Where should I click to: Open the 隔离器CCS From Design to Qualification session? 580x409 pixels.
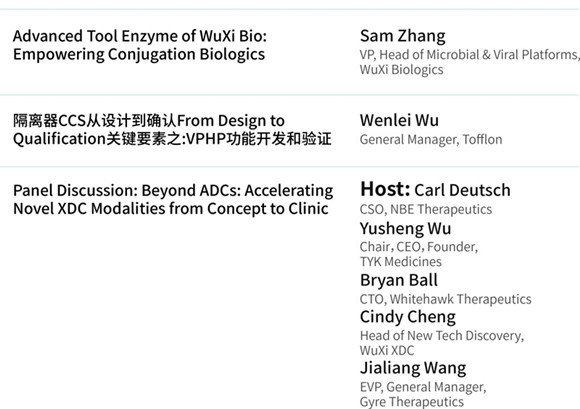tap(172, 130)
